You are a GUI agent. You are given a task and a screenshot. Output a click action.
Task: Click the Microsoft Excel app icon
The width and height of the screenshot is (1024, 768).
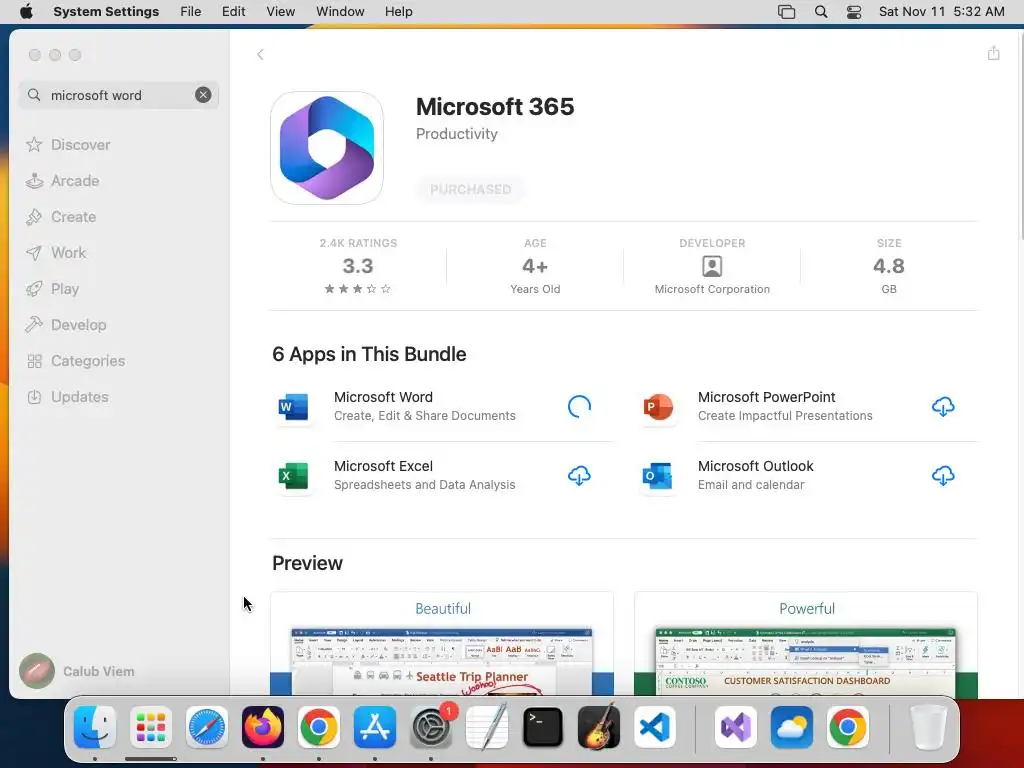click(x=293, y=475)
